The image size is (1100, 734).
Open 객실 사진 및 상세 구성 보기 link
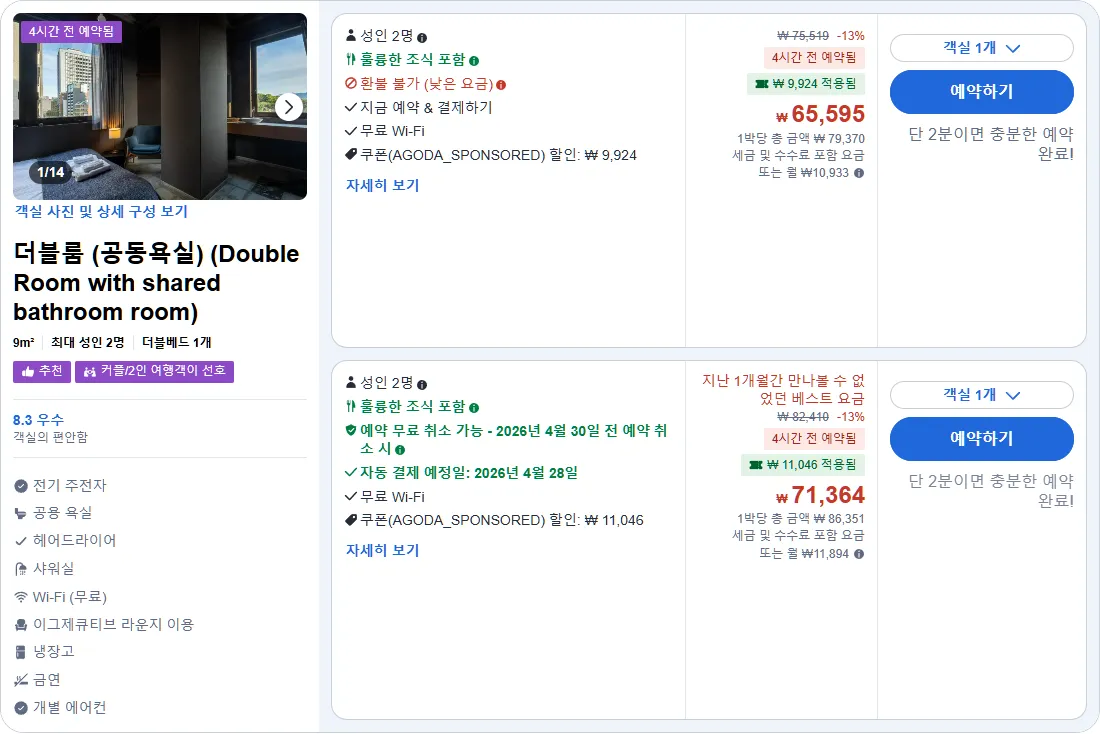[101, 211]
